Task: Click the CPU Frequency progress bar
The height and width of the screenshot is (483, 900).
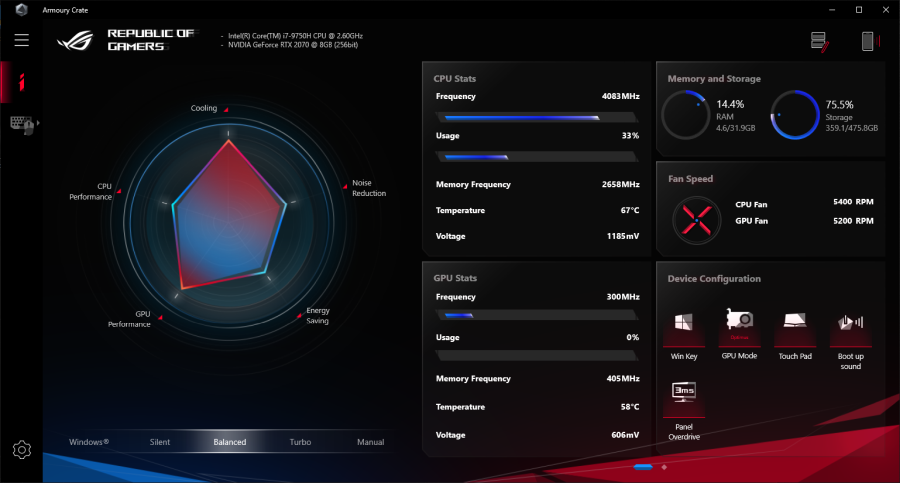Action: (537, 117)
